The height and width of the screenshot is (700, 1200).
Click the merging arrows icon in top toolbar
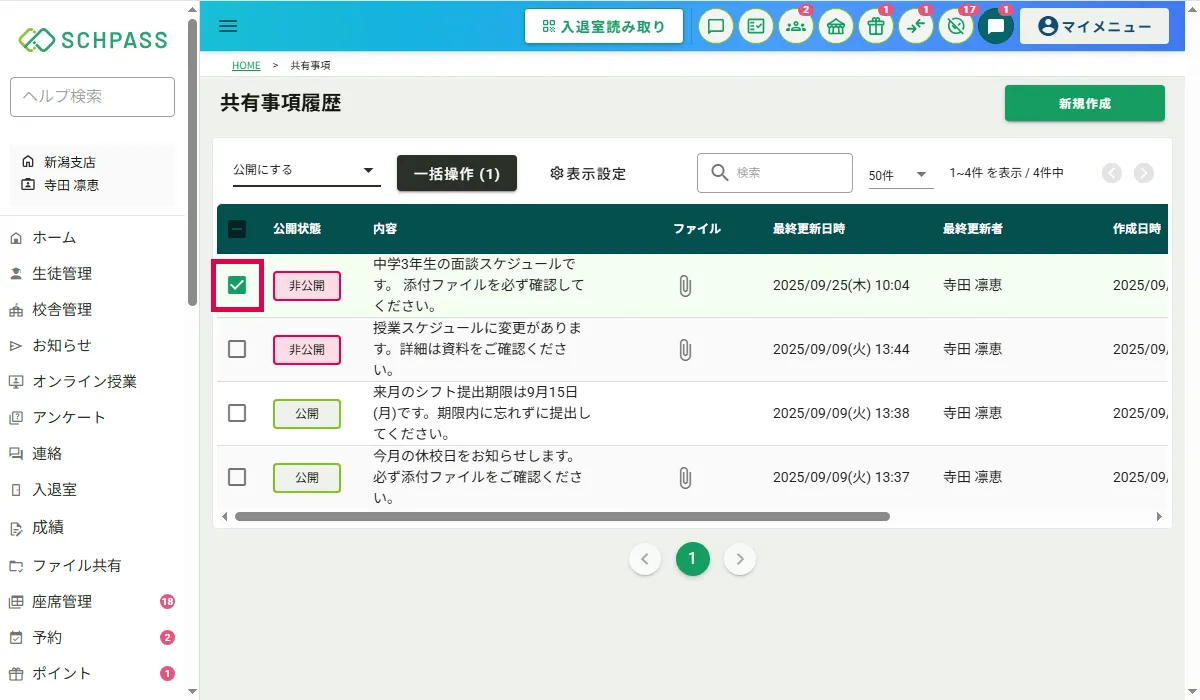pyautogui.click(x=915, y=27)
